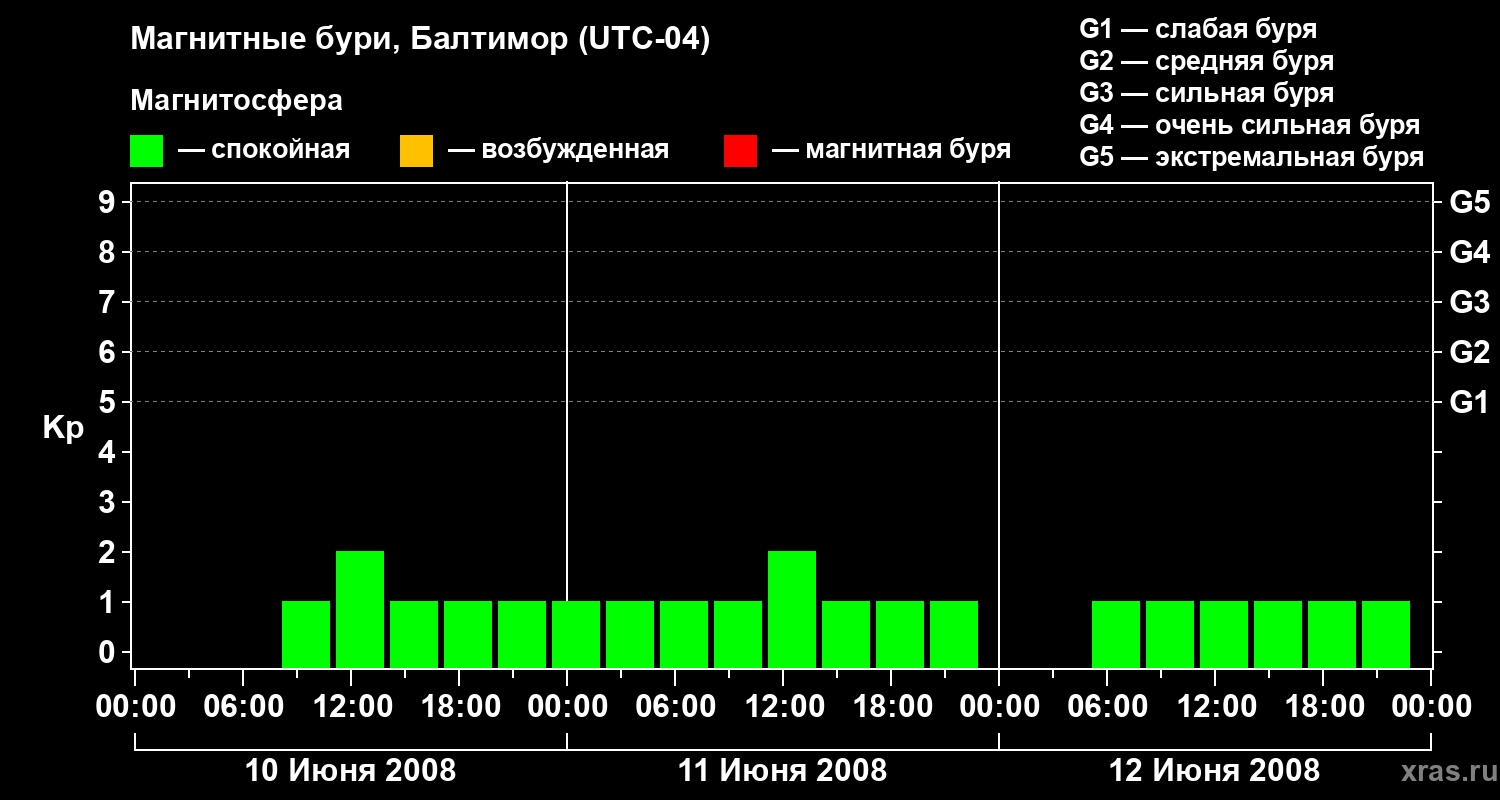Select the line "G5 — экстремальная буря"

[1252, 157]
